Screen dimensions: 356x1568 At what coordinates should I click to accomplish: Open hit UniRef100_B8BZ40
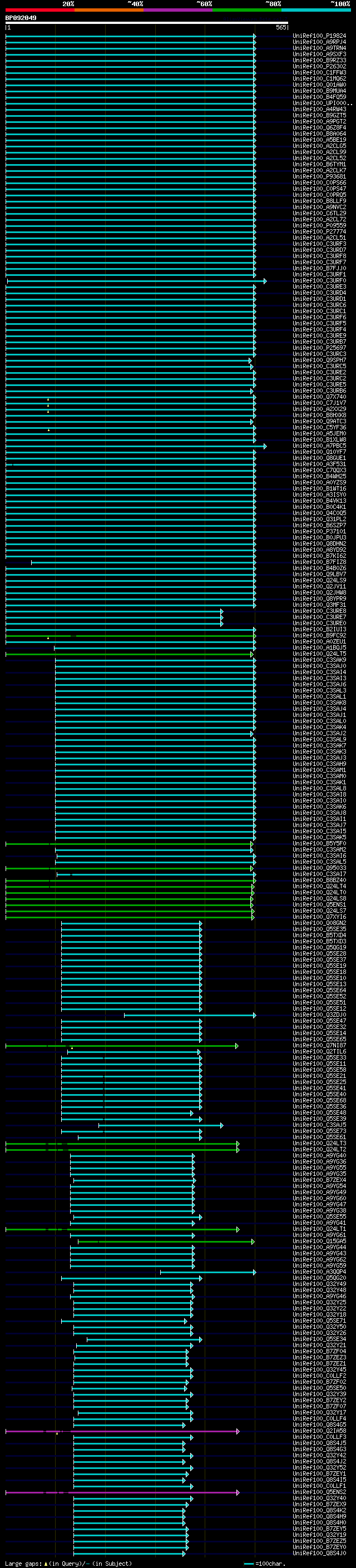tap(319, 880)
